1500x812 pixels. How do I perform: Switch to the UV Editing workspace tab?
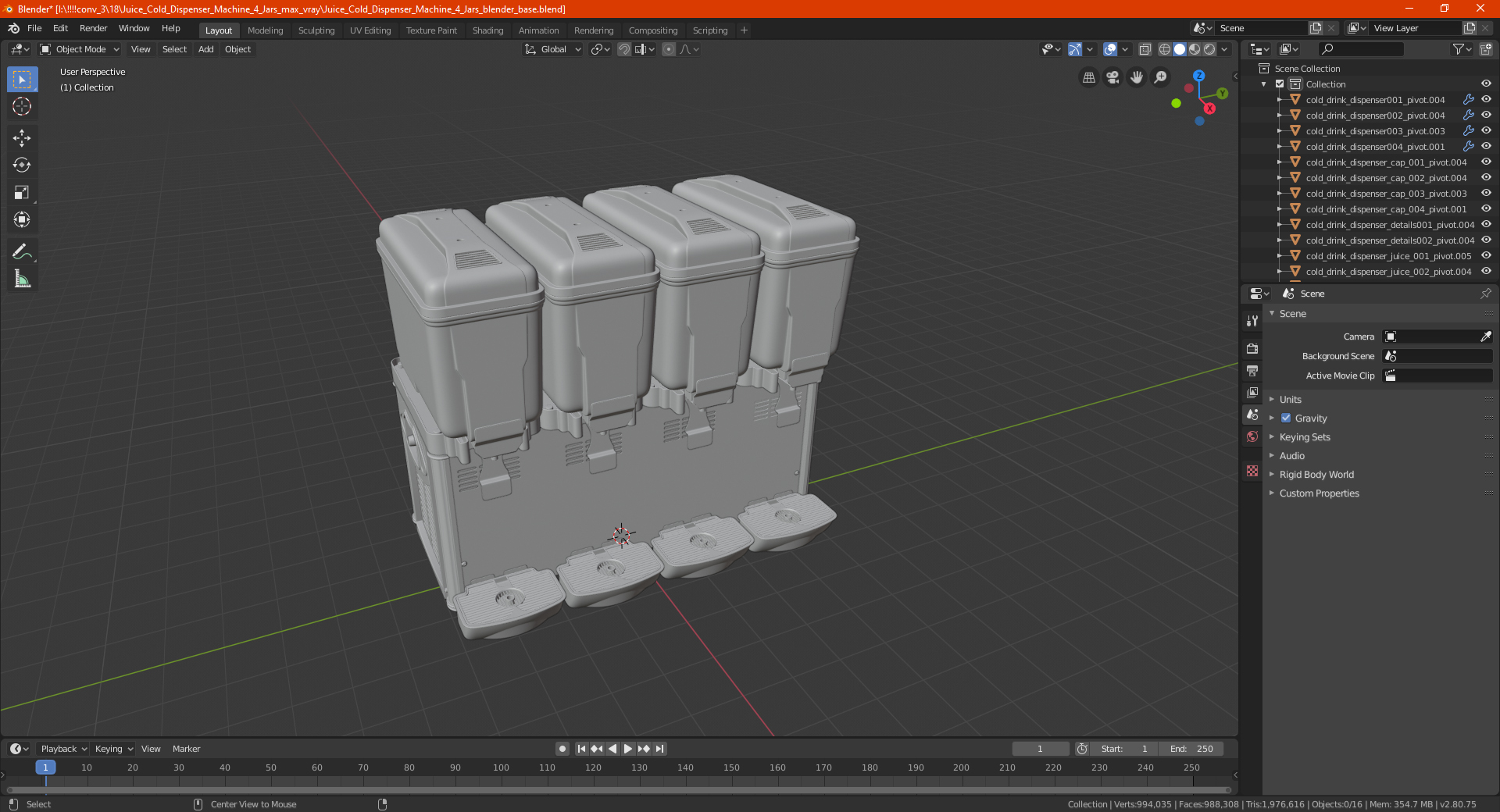[370, 30]
